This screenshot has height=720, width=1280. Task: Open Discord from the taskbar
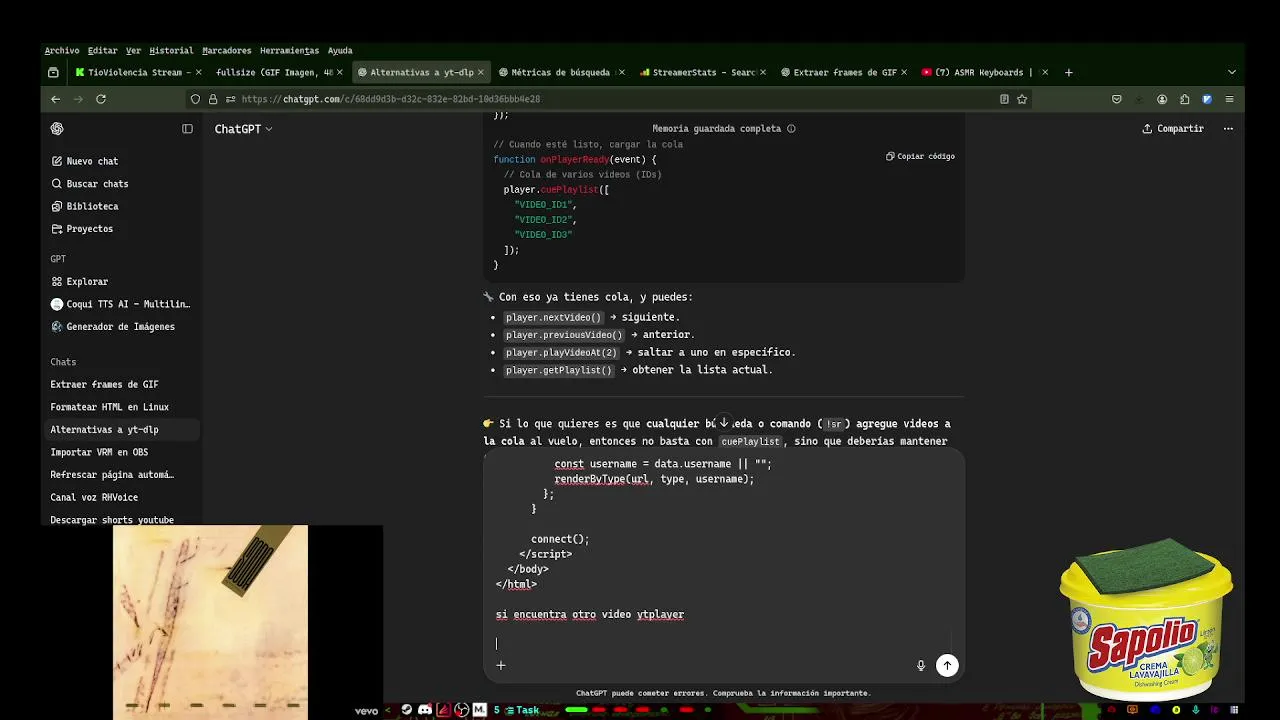click(425, 710)
